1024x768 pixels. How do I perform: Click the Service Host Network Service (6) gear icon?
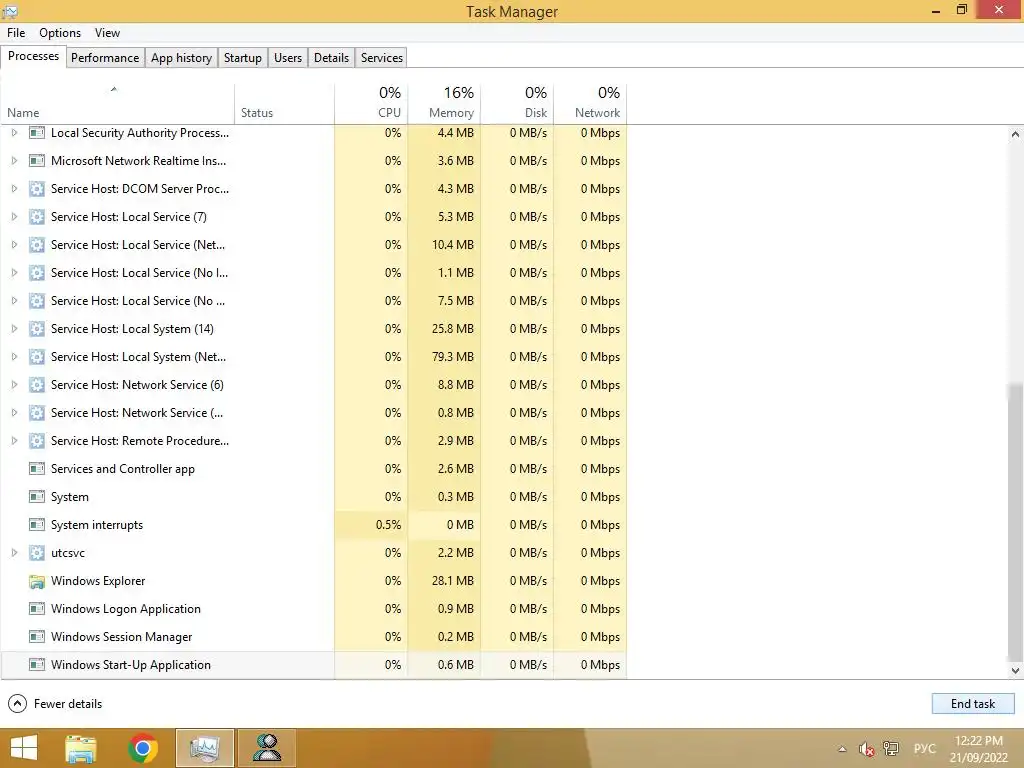click(37, 385)
